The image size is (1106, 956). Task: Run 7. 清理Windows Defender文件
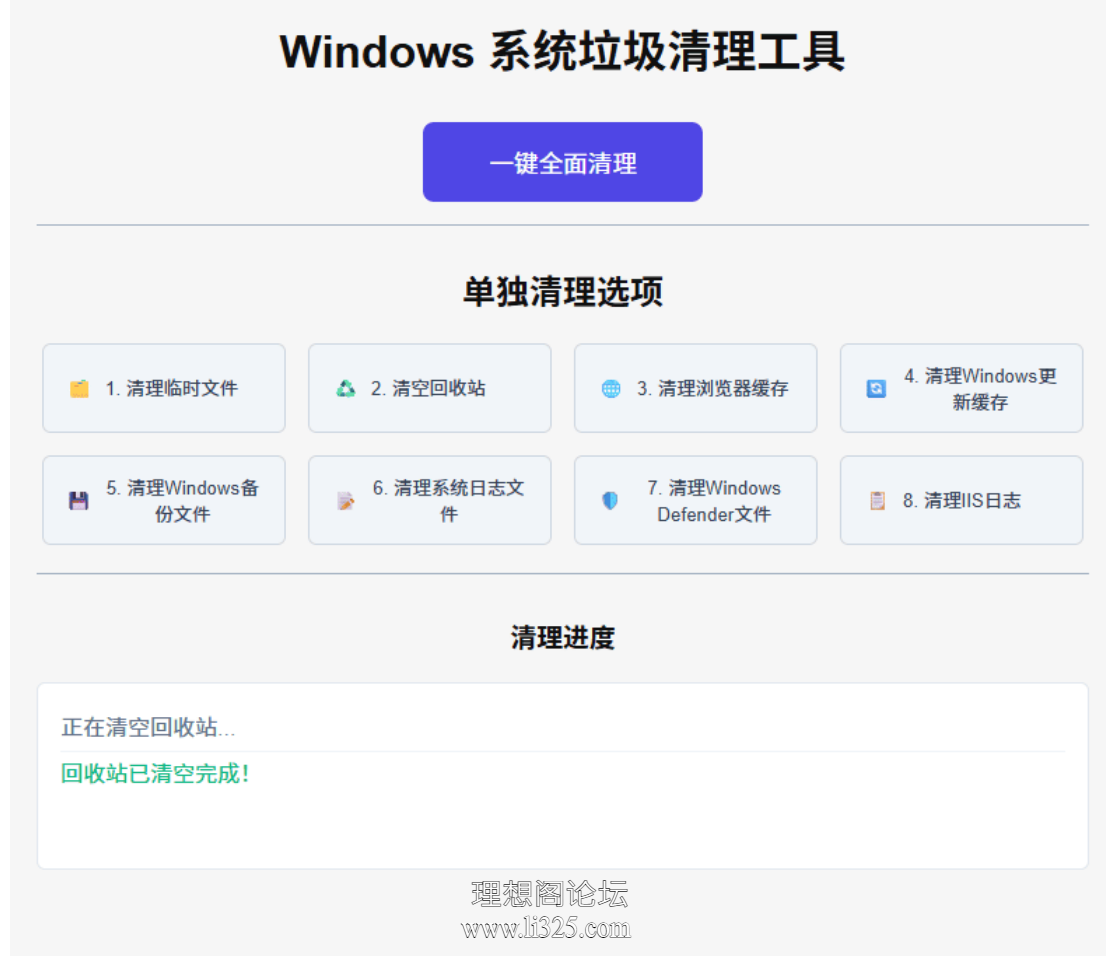coord(695,500)
